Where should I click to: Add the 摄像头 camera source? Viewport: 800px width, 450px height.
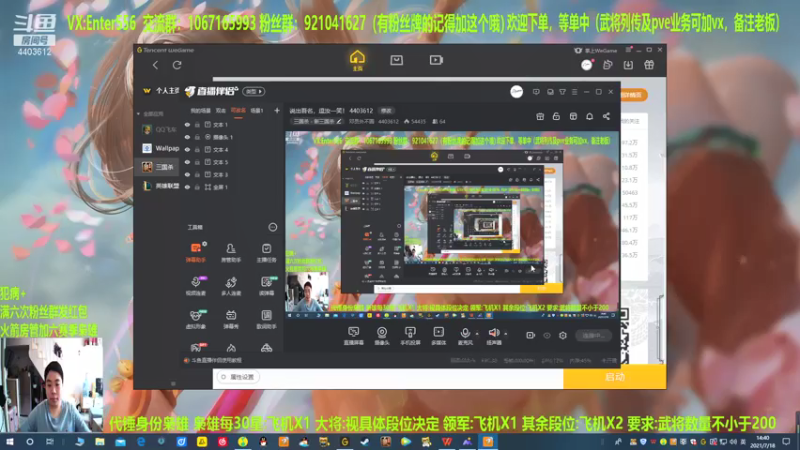coord(382,336)
